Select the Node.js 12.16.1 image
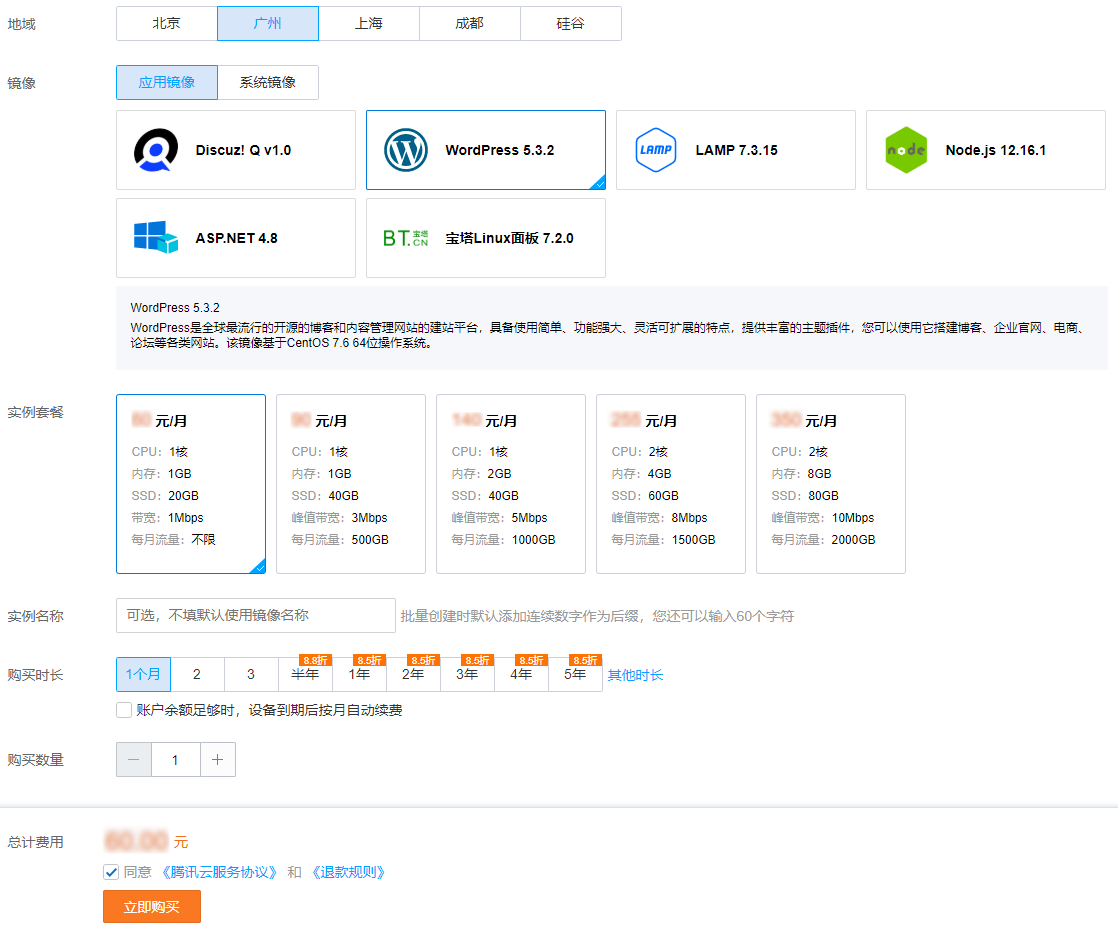Viewport: 1118px width, 931px height. coord(985,149)
